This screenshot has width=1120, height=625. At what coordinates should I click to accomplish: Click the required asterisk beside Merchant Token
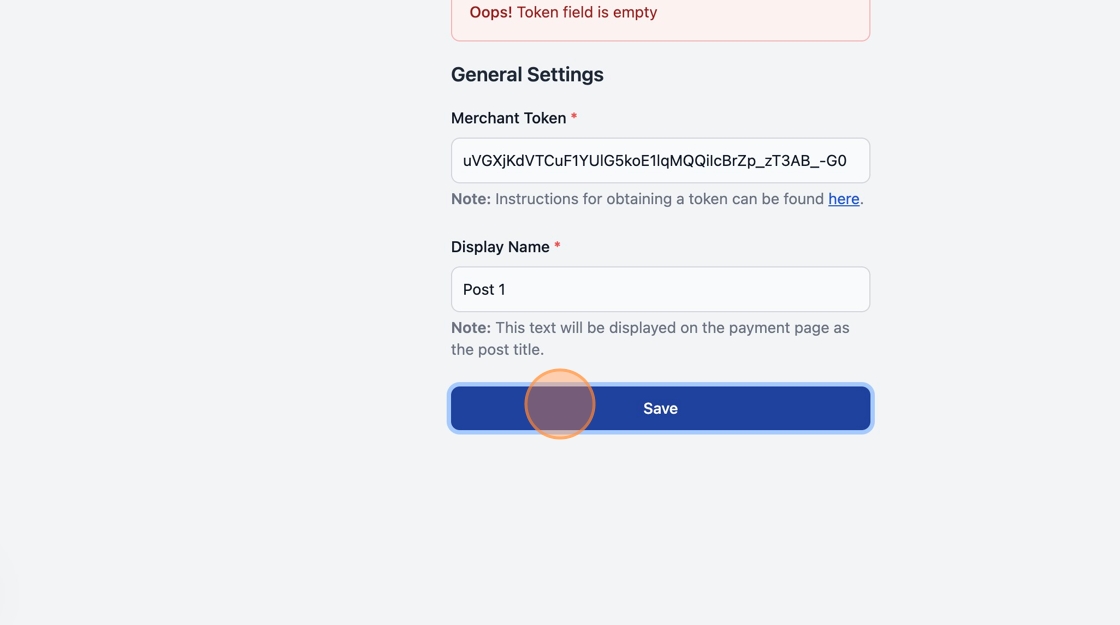point(574,118)
